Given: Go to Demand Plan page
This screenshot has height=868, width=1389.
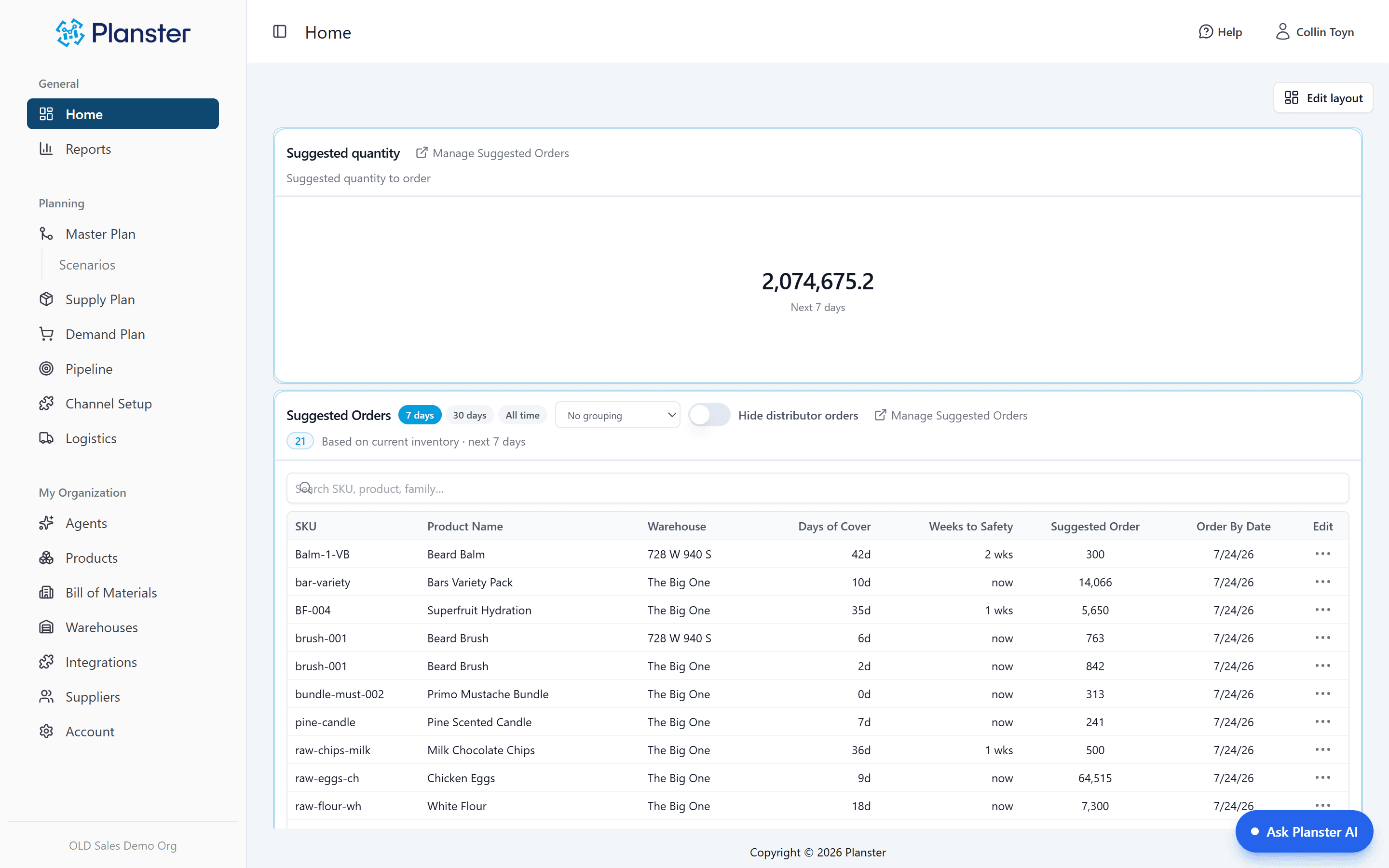Looking at the screenshot, I should point(123,334).
